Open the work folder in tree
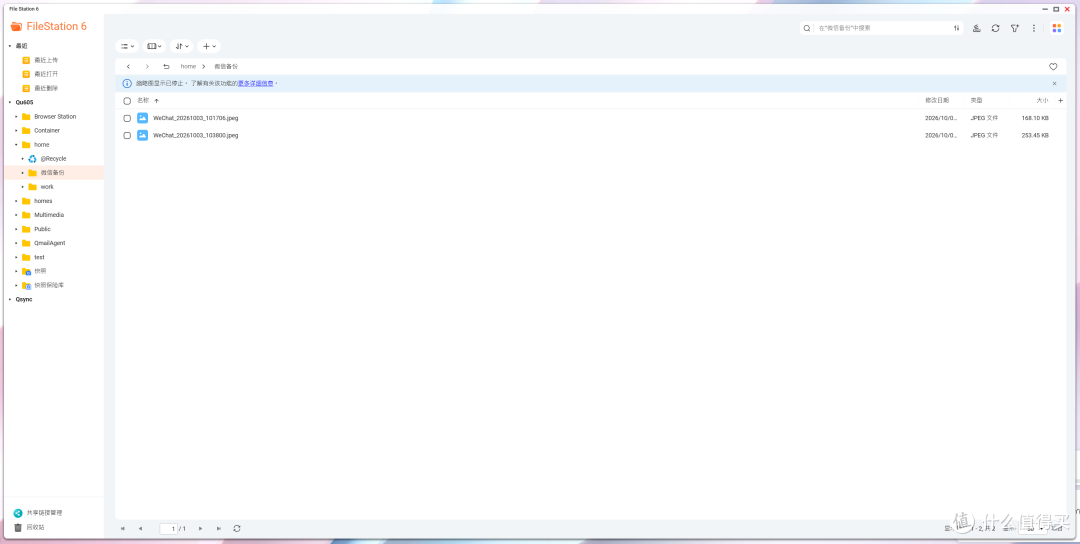 (x=47, y=187)
